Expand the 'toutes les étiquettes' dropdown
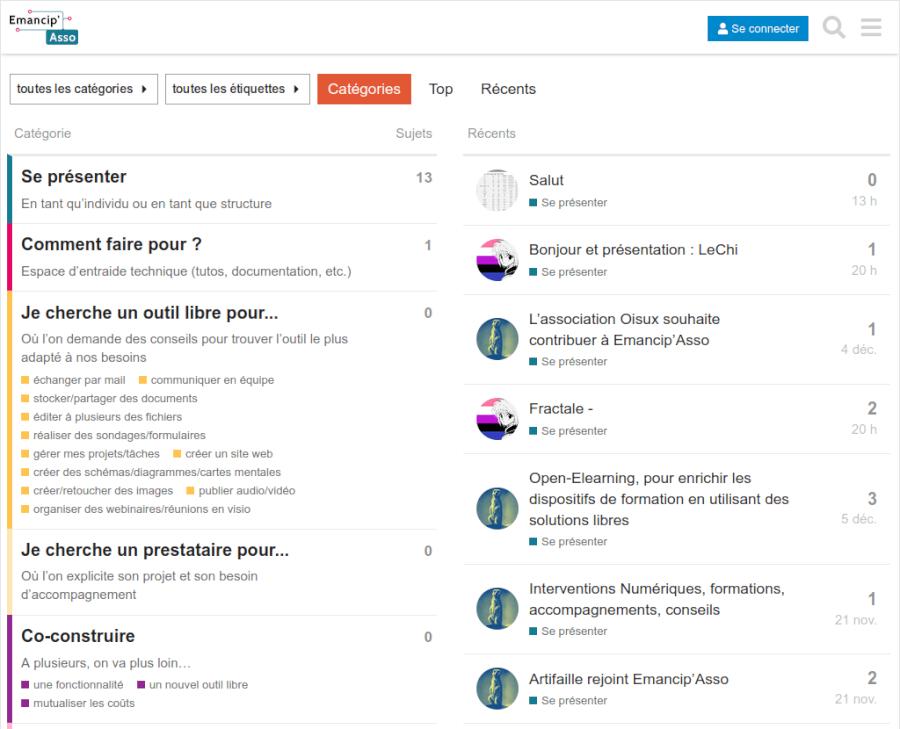900x729 pixels. pyautogui.click(x=238, y=89)
